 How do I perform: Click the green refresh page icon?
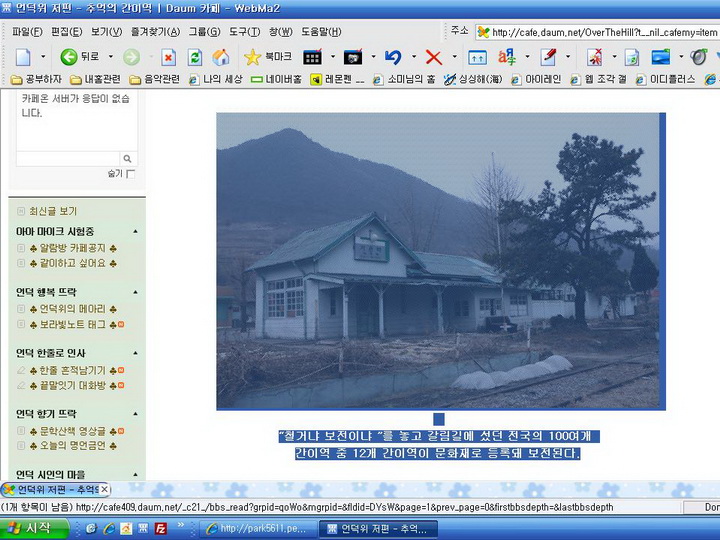195,57
